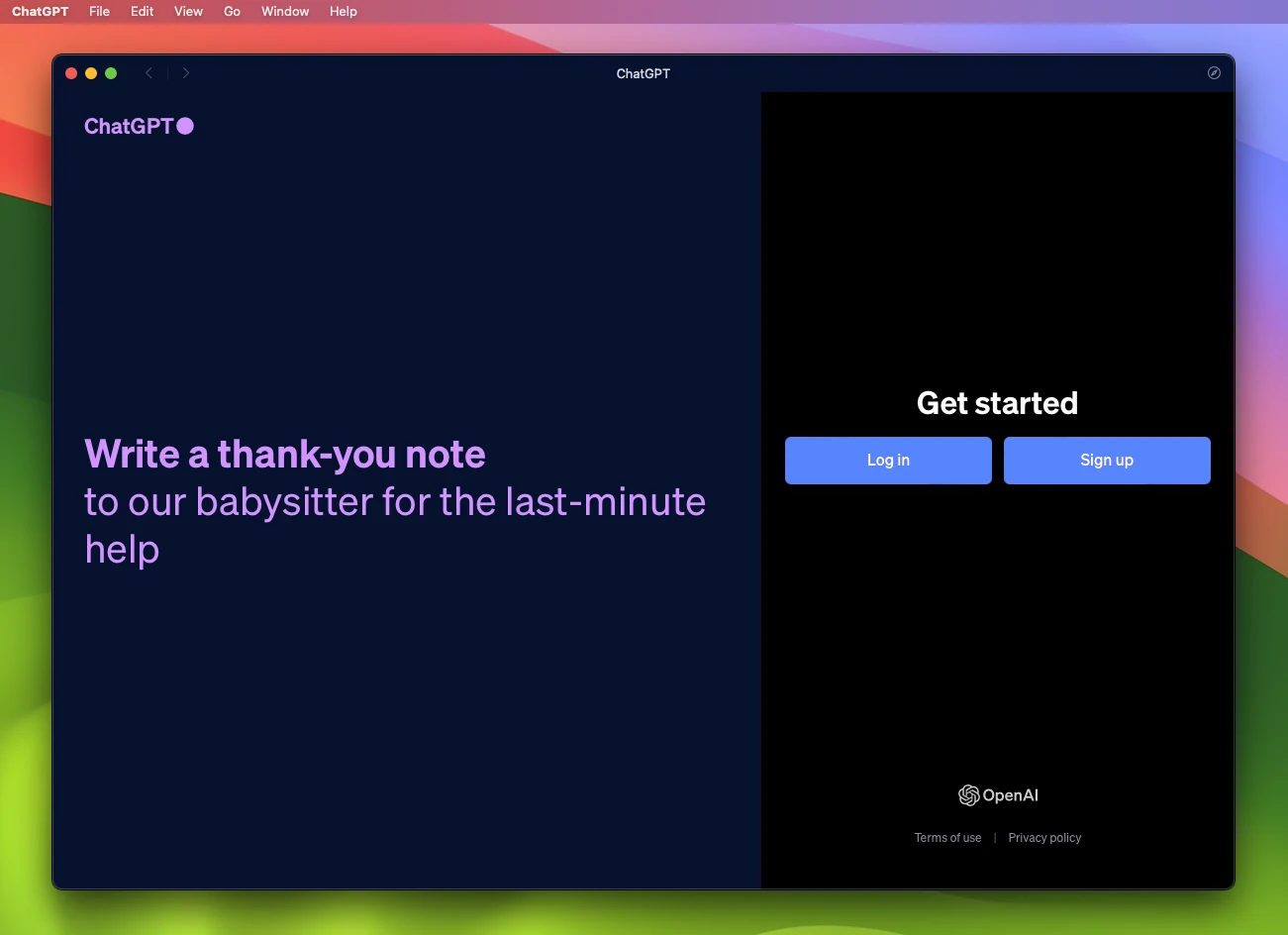Open the Help menu
Screen dimensions: 1288x935
[x=343, y=11]
